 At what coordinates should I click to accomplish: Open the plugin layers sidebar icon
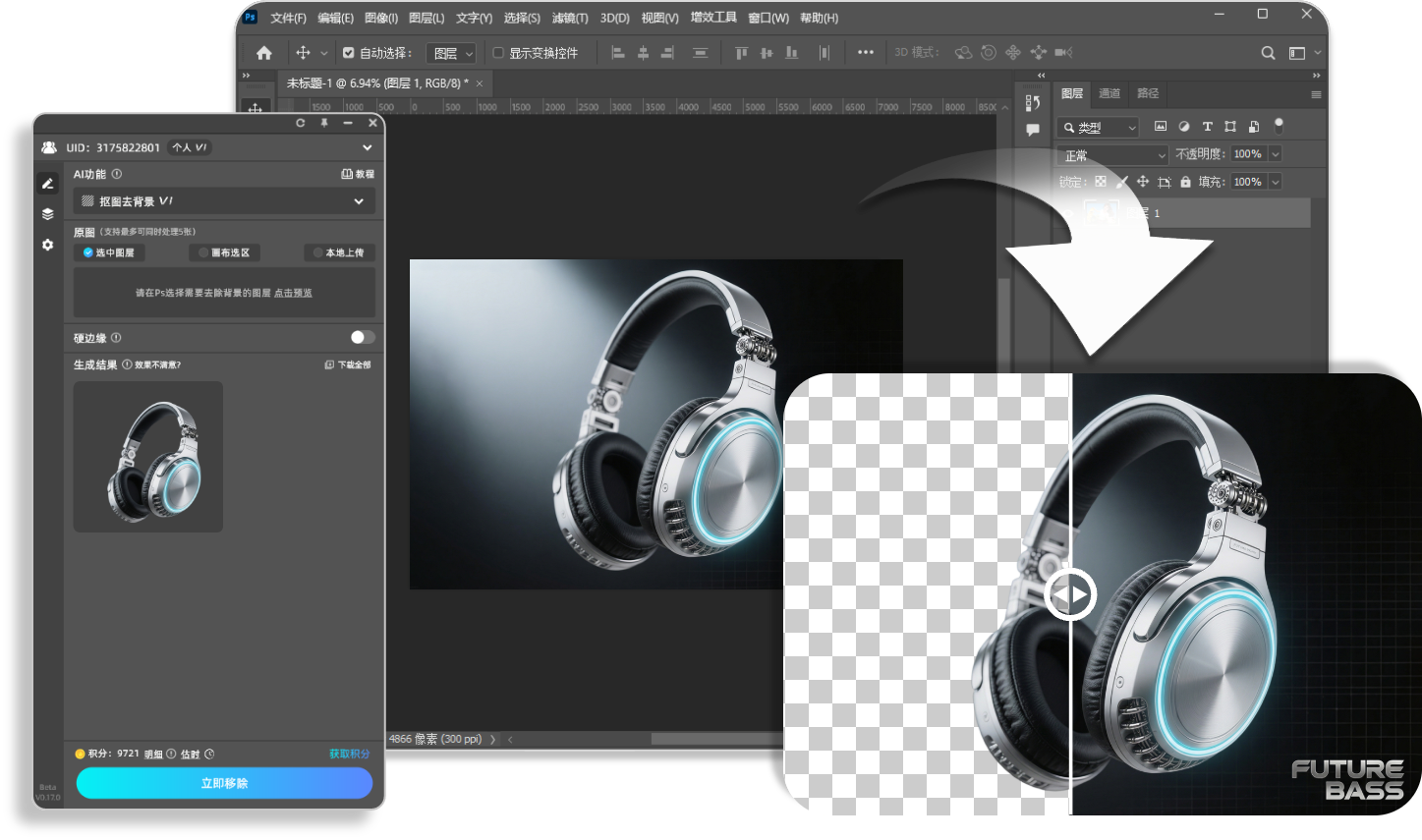(47, 214)
